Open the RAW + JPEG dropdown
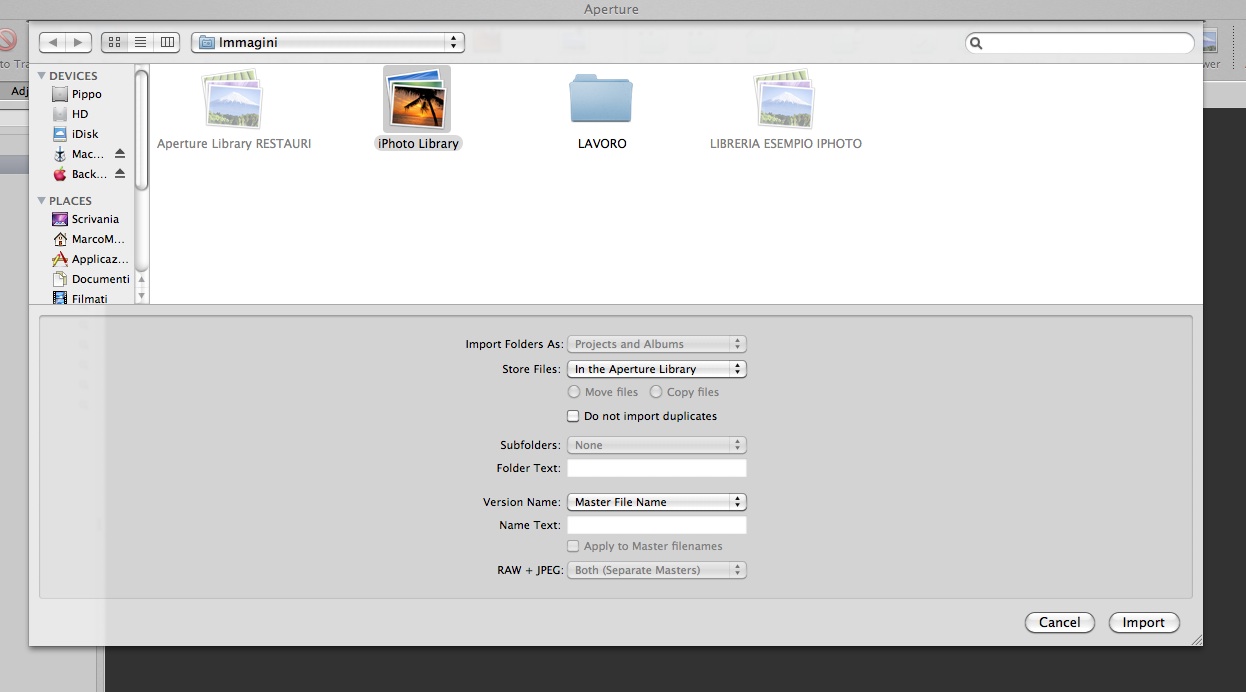 tap(657, 570)
